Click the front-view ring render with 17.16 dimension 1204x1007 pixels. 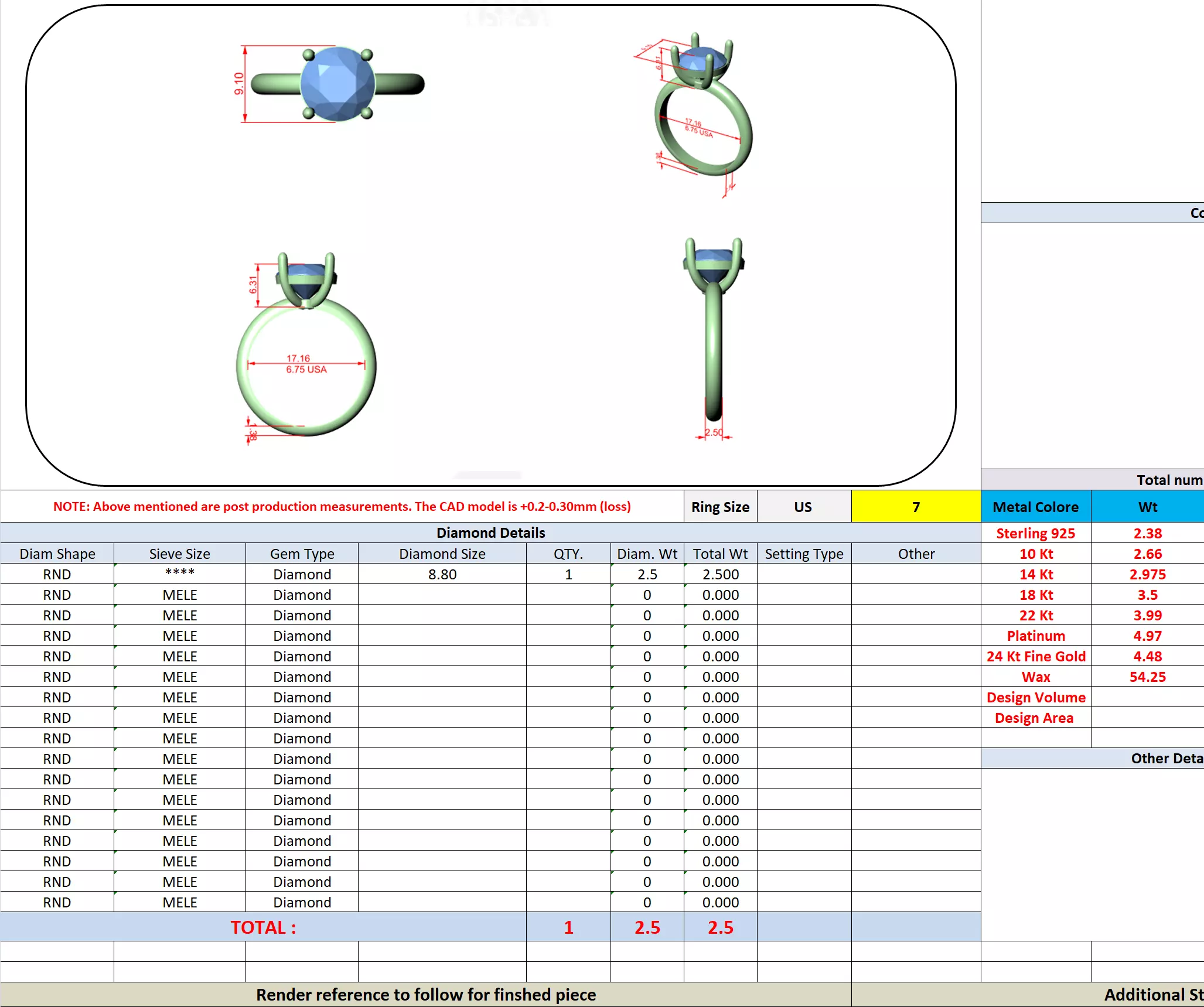[306, 351]
